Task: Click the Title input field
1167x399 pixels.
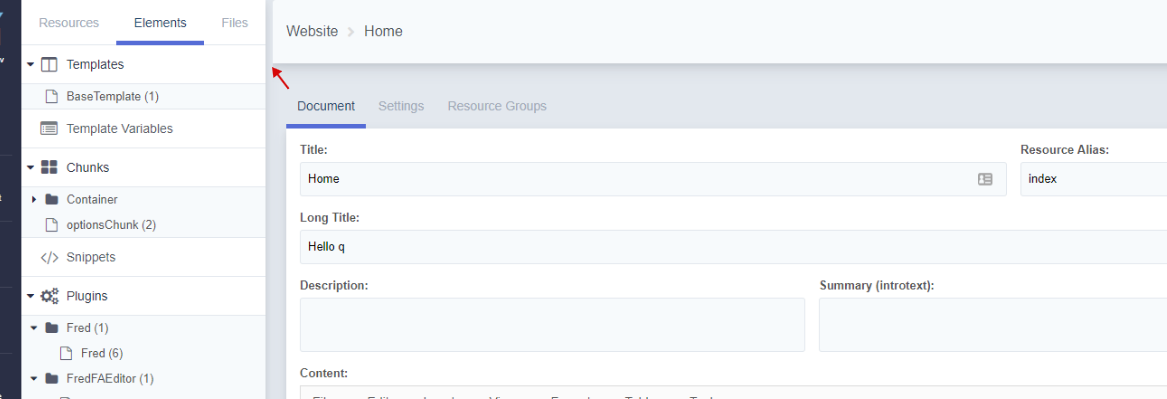Action: coord(653,179)
